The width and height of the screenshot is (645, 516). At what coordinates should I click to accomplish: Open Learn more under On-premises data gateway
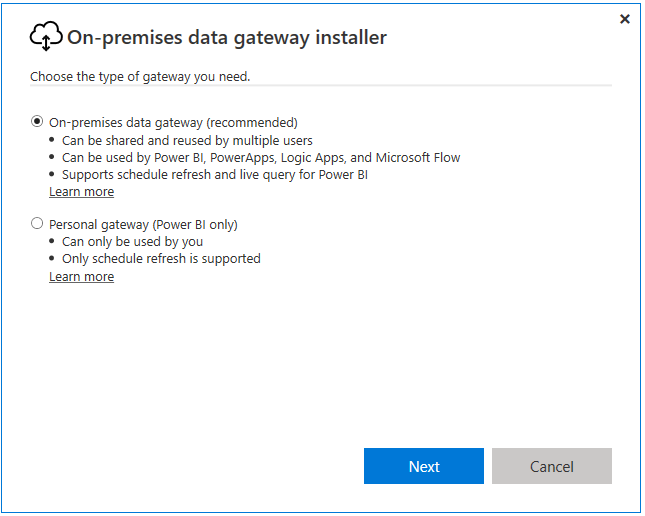click(x=81, y=192)
